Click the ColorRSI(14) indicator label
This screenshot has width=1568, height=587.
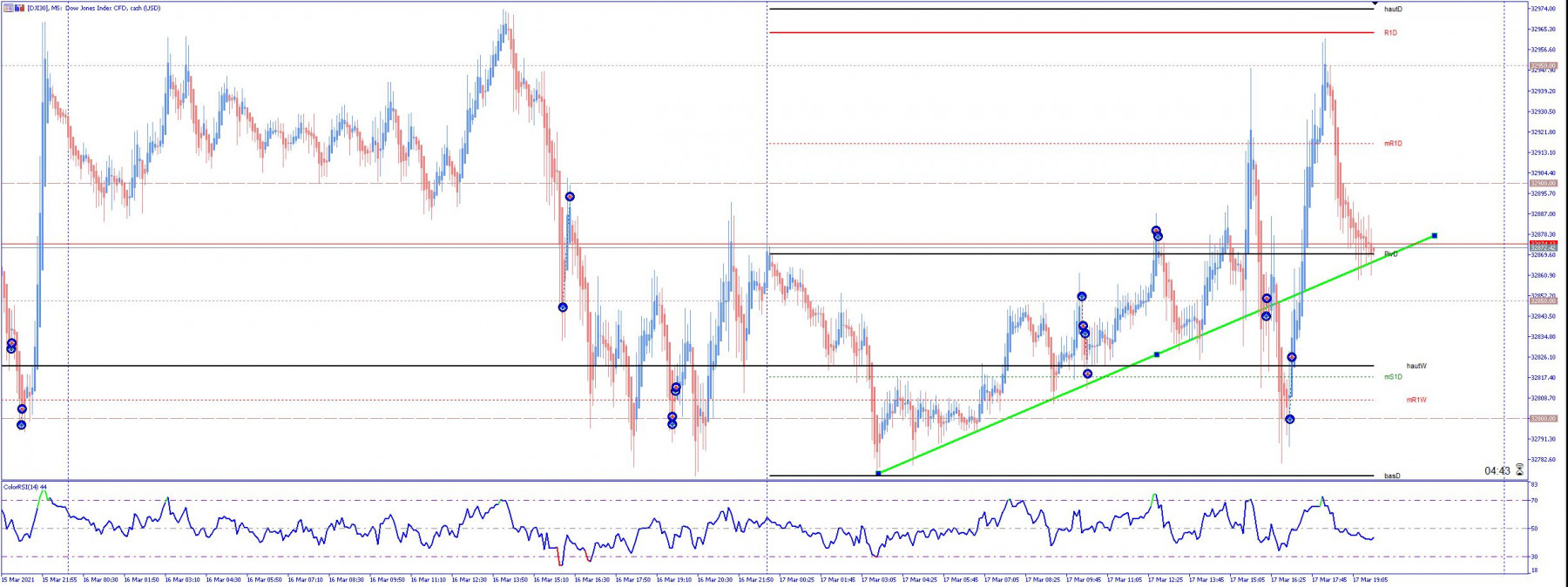pos(25,487)
